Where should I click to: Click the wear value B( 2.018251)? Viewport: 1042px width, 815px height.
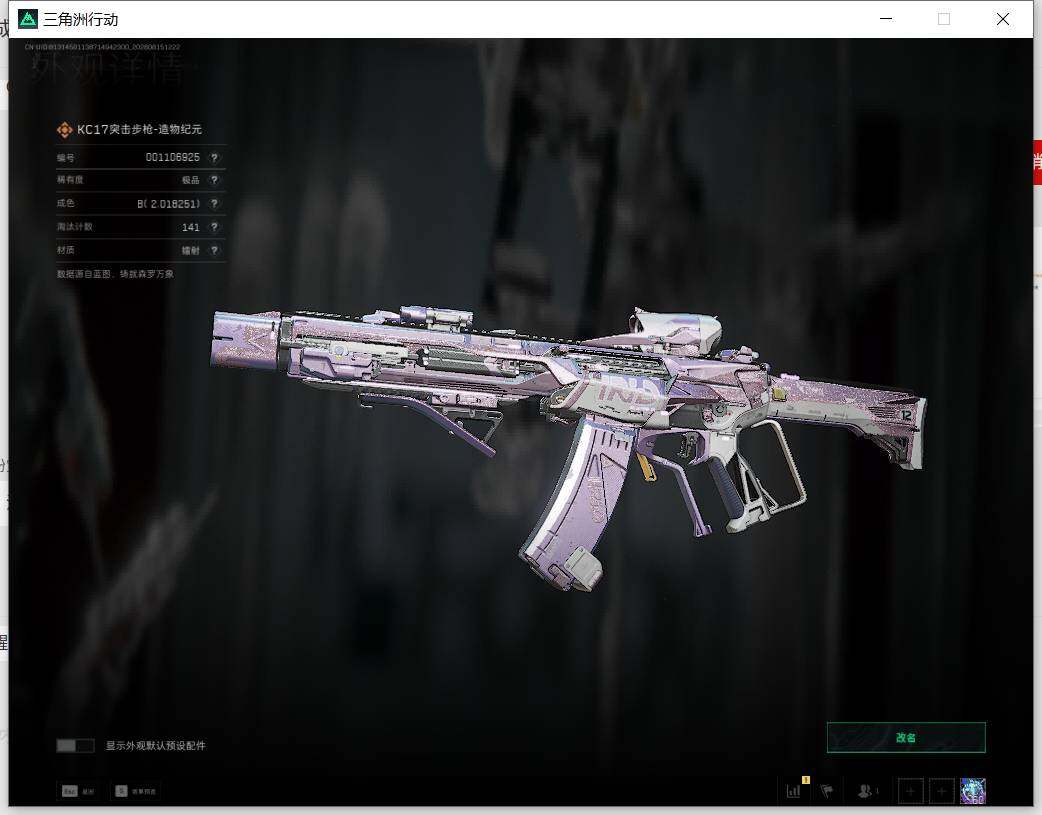click(168, 203)
